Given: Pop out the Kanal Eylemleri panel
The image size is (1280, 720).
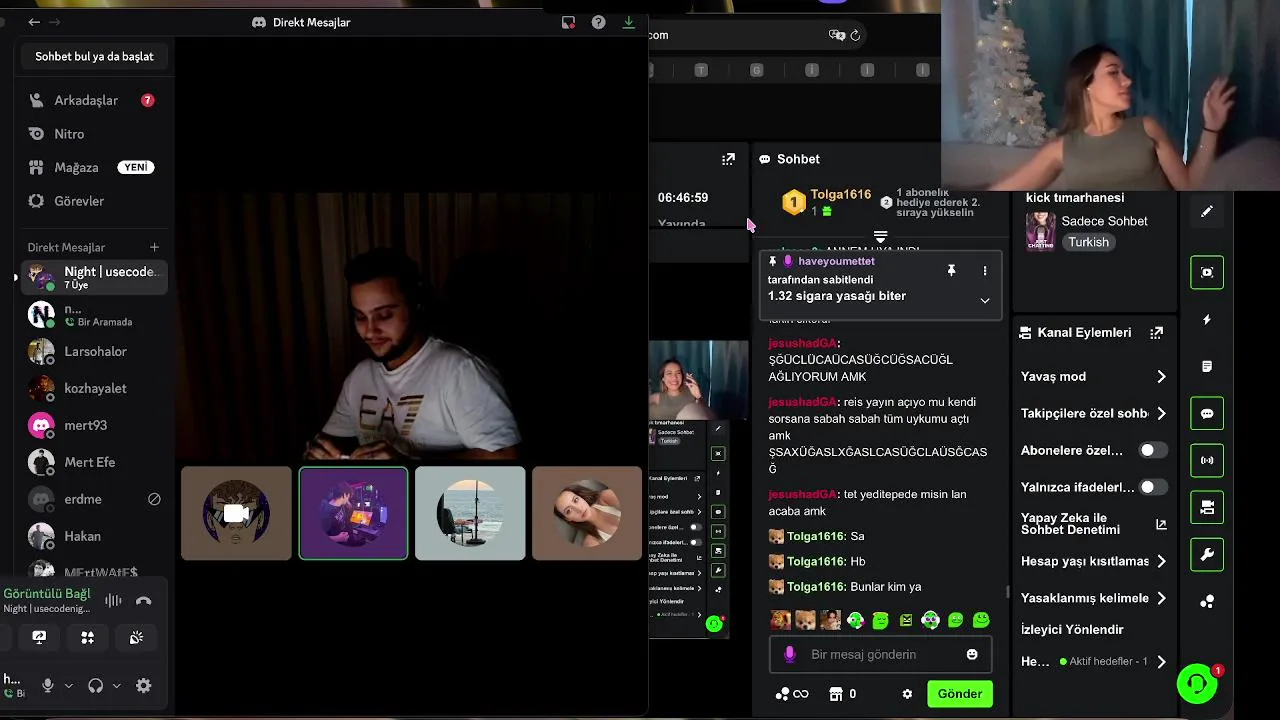Looking at the screenshot, I should pyautogui.click(x=1157, y=333).
